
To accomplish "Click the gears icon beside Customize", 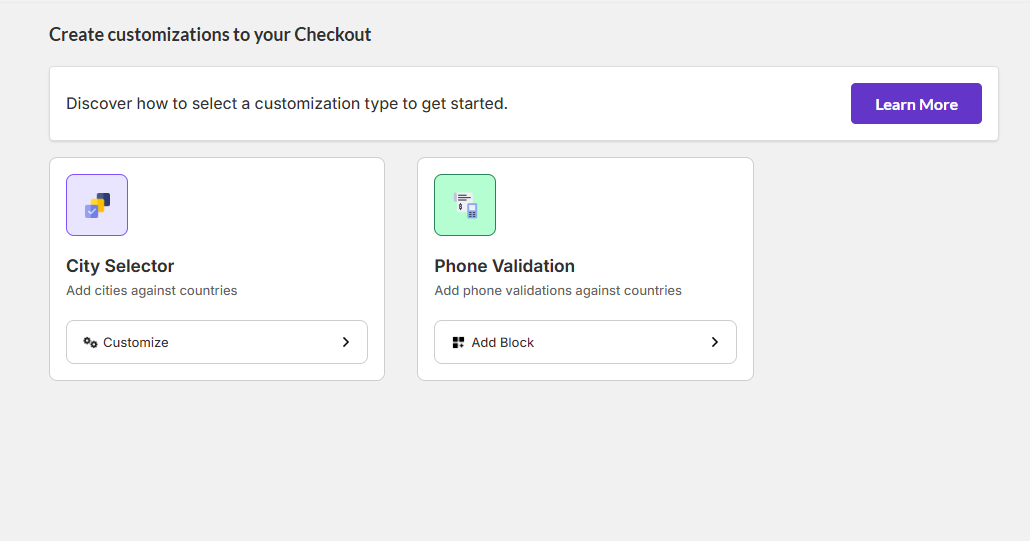I will point(90,342).
